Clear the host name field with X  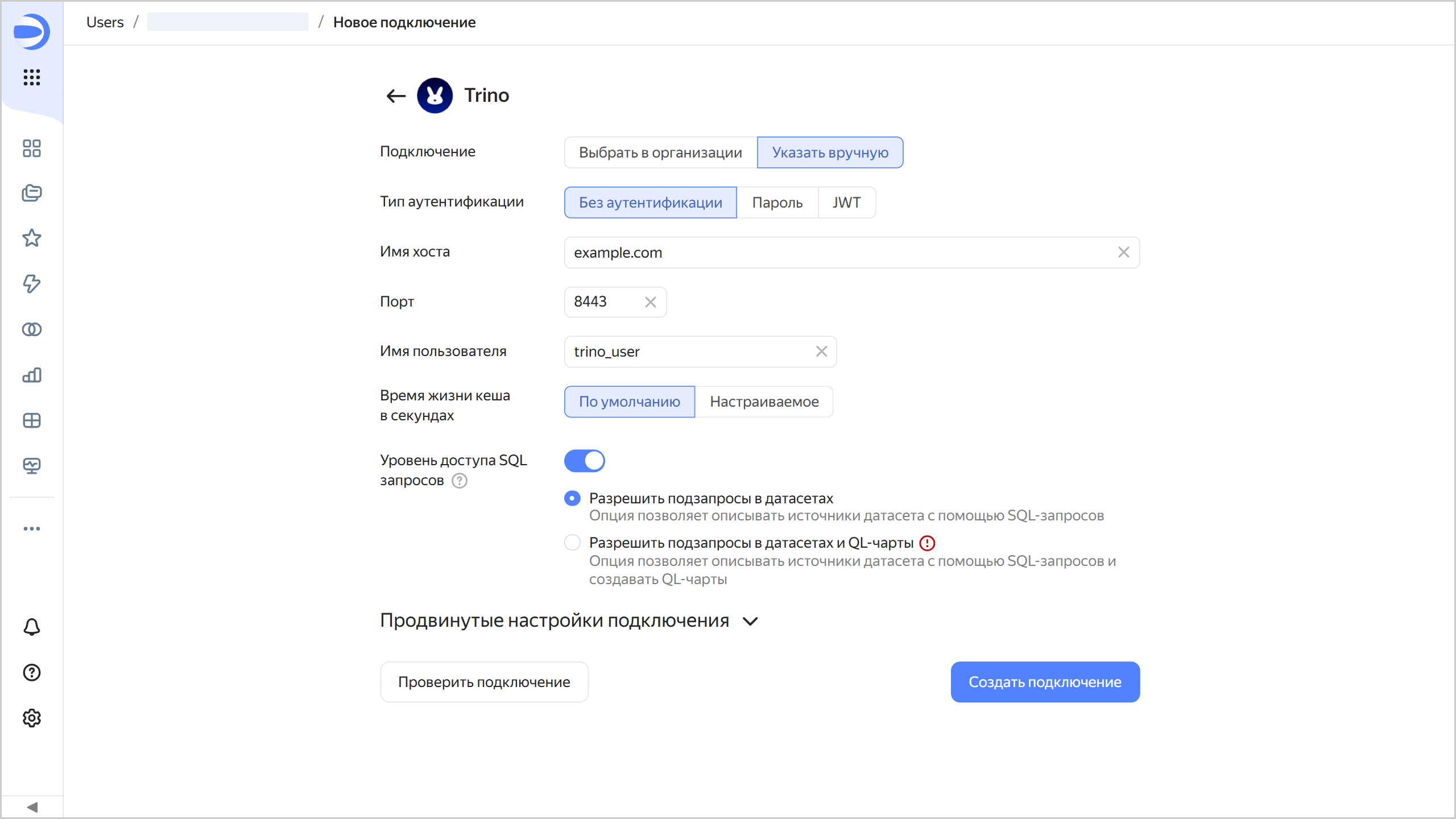point(1123,253)
